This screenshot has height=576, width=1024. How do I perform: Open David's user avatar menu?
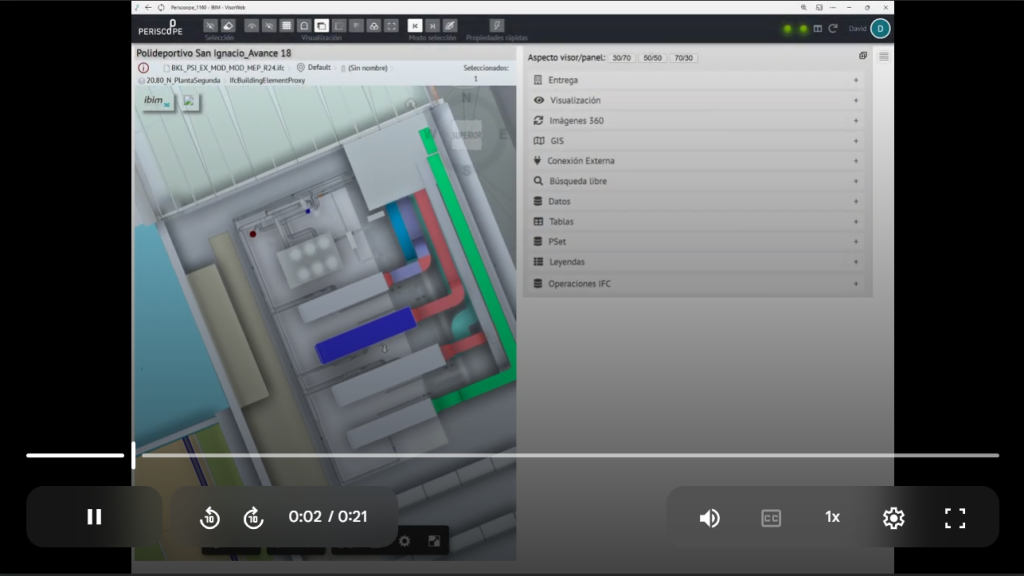[x=880, y=29]
